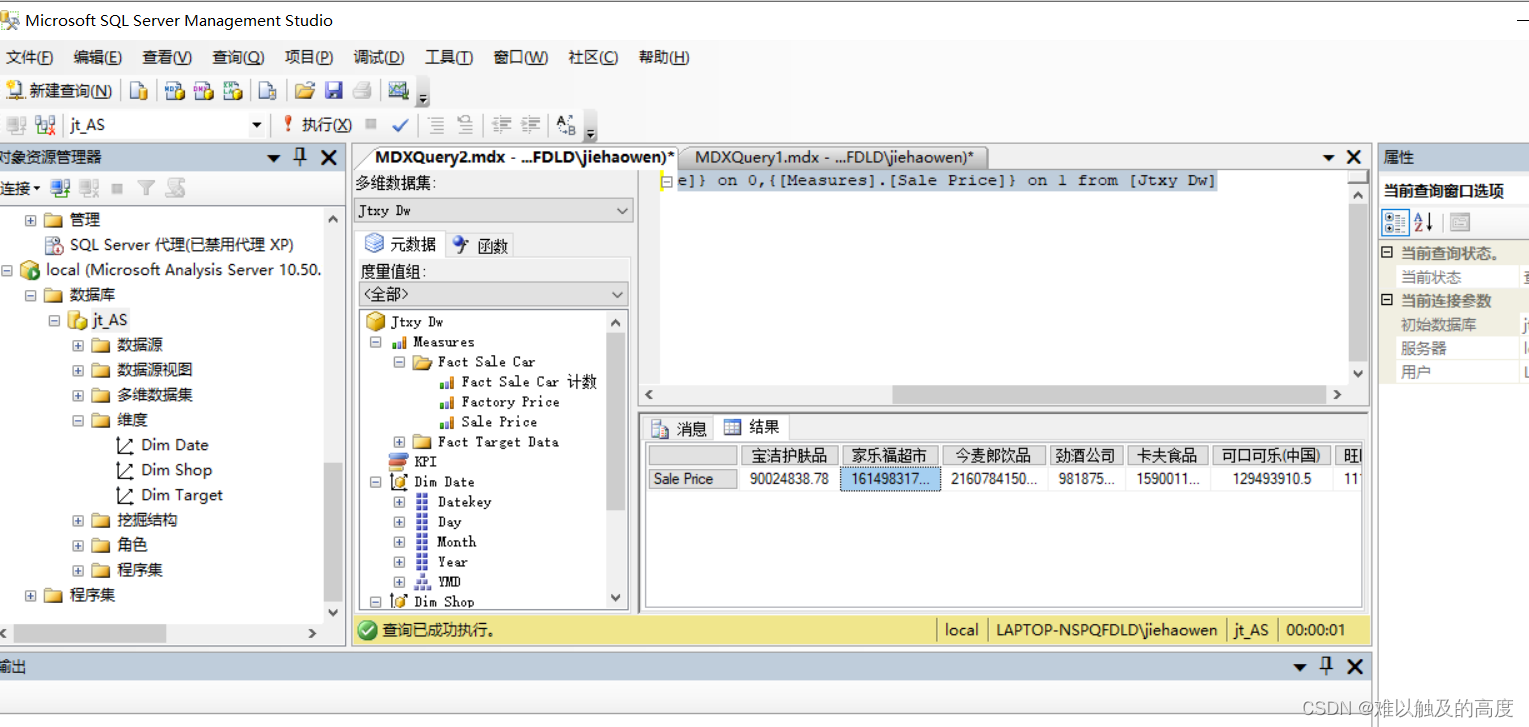Click the query editor horizontal scrollbar

pyautogui.click(x=993, y=395)
